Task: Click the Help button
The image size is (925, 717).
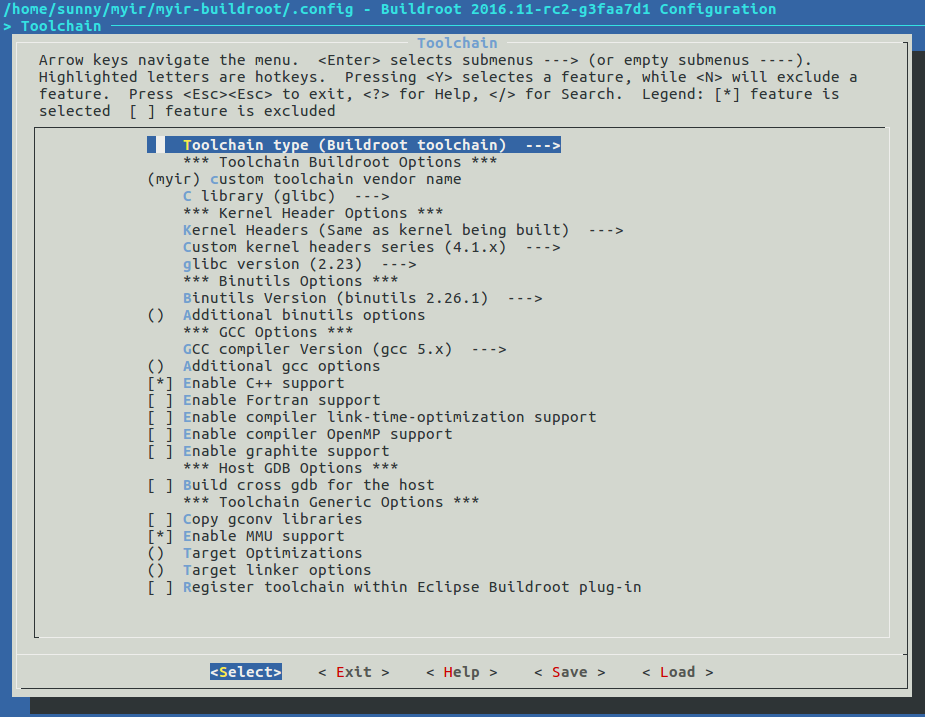Action: [x=462, y=672]
